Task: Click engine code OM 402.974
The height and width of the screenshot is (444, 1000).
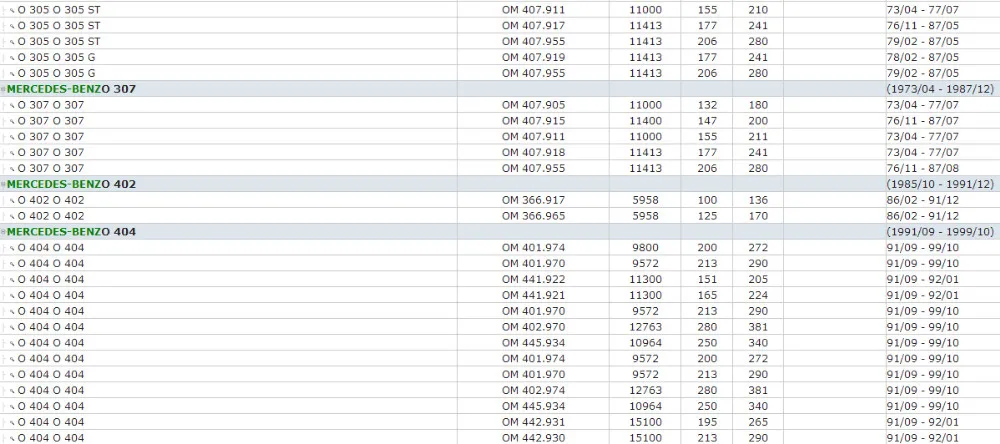Action: click(x=533, y=390)
